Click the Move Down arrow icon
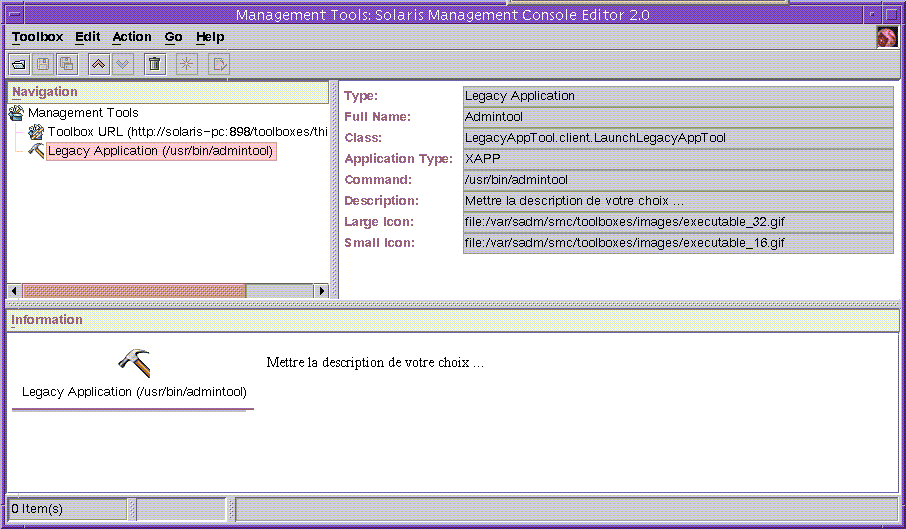Viewport: 906px width, 529px height. pyautogui.click(x=122, y=64)
